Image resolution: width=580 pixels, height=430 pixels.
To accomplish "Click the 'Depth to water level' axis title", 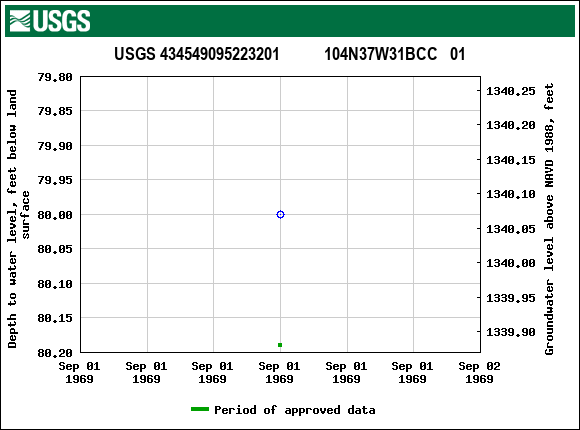I will (x=18, y=219).
